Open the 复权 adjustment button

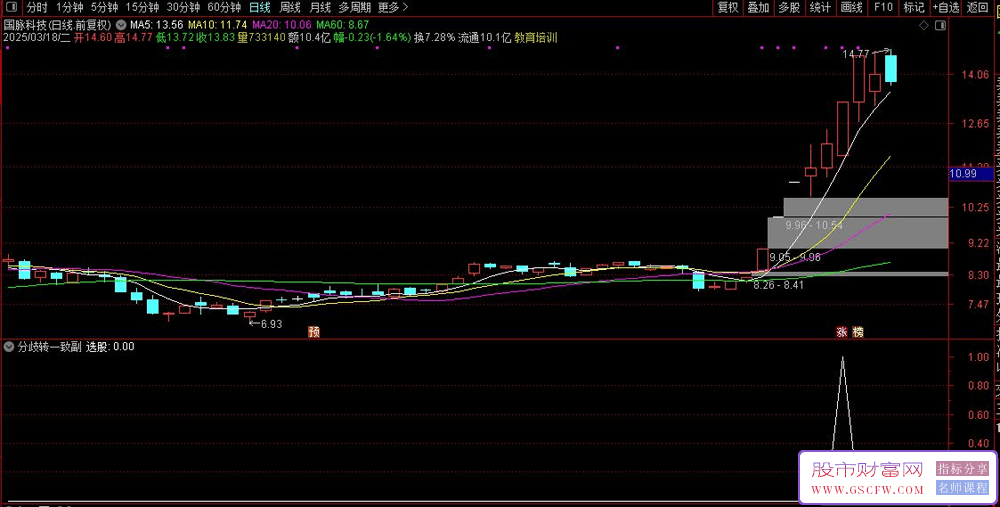pos(728,8)
